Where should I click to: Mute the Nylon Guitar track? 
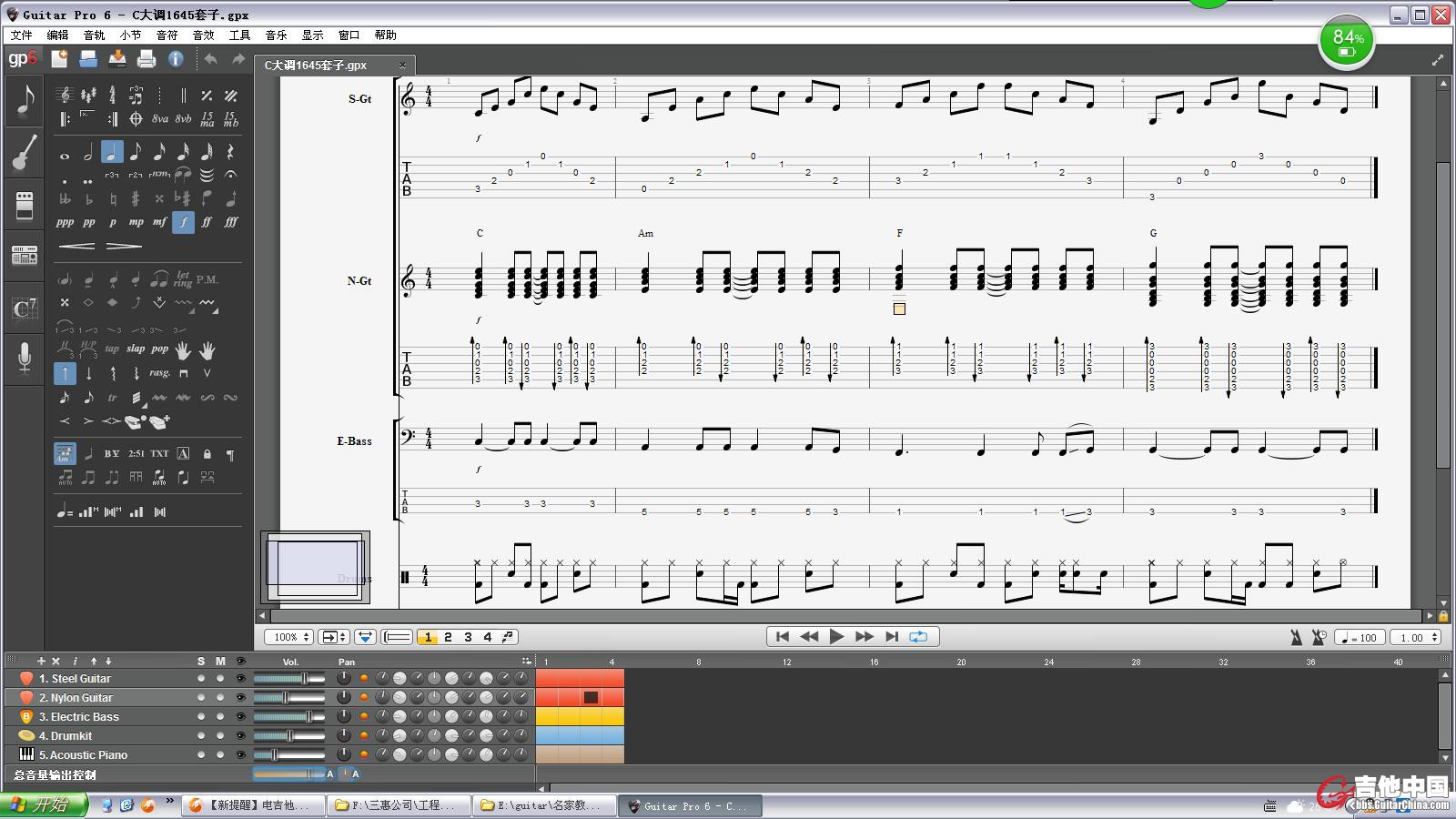(x=219, y=697)
